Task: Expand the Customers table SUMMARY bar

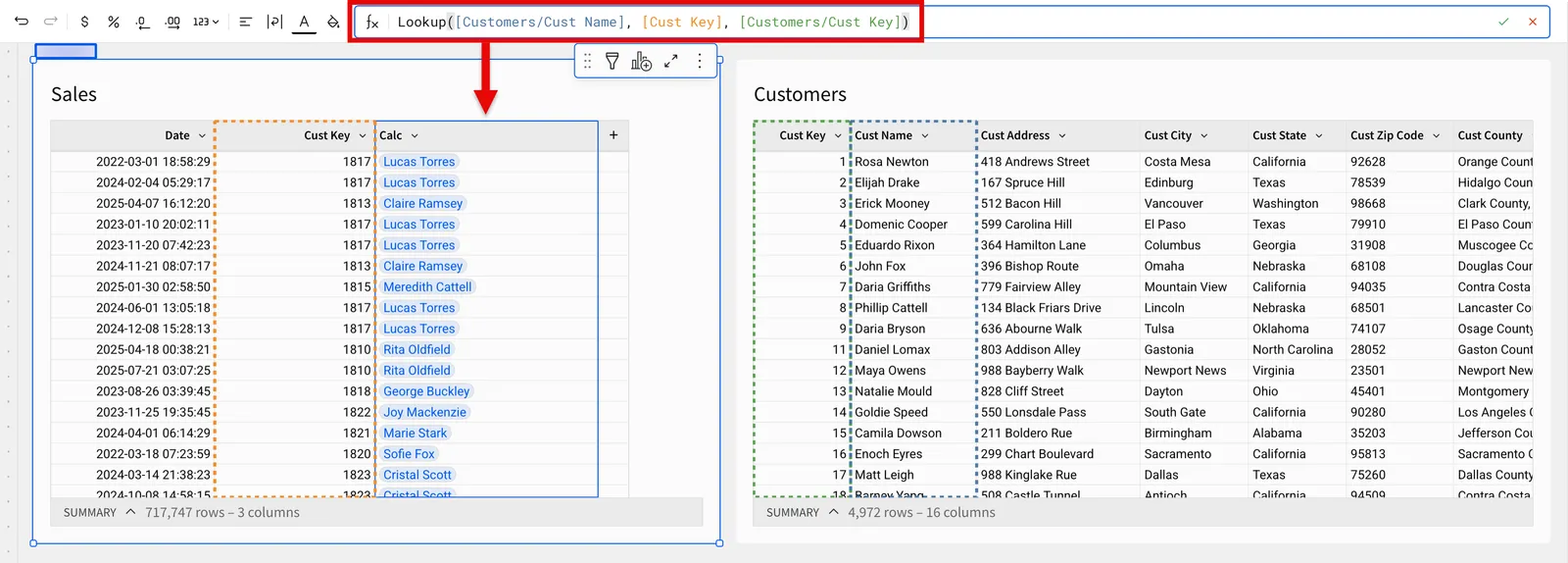Action: (833, 512)
